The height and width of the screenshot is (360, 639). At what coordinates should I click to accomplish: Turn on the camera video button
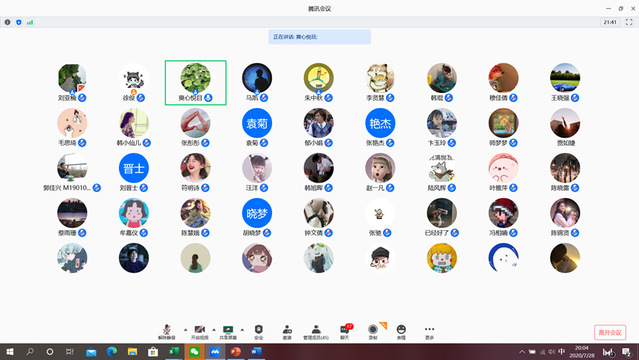tap(199, 332)
